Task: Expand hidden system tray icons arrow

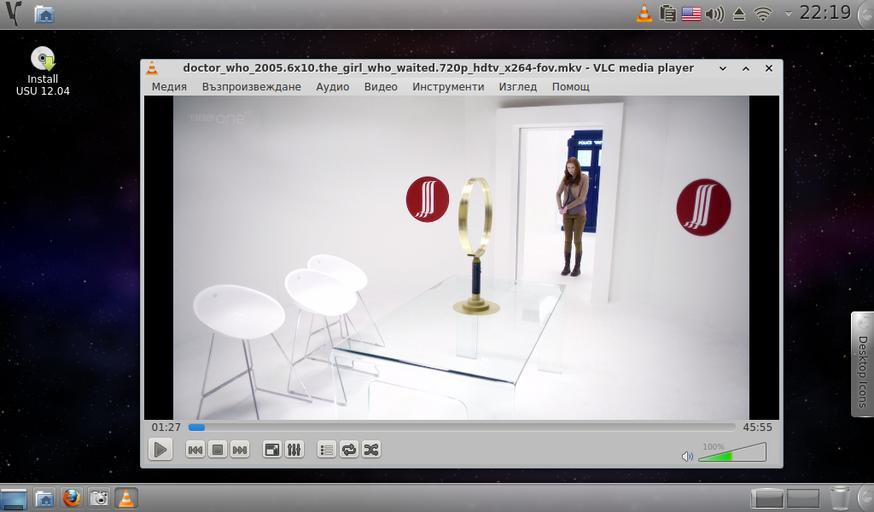Action: point(788,13)
